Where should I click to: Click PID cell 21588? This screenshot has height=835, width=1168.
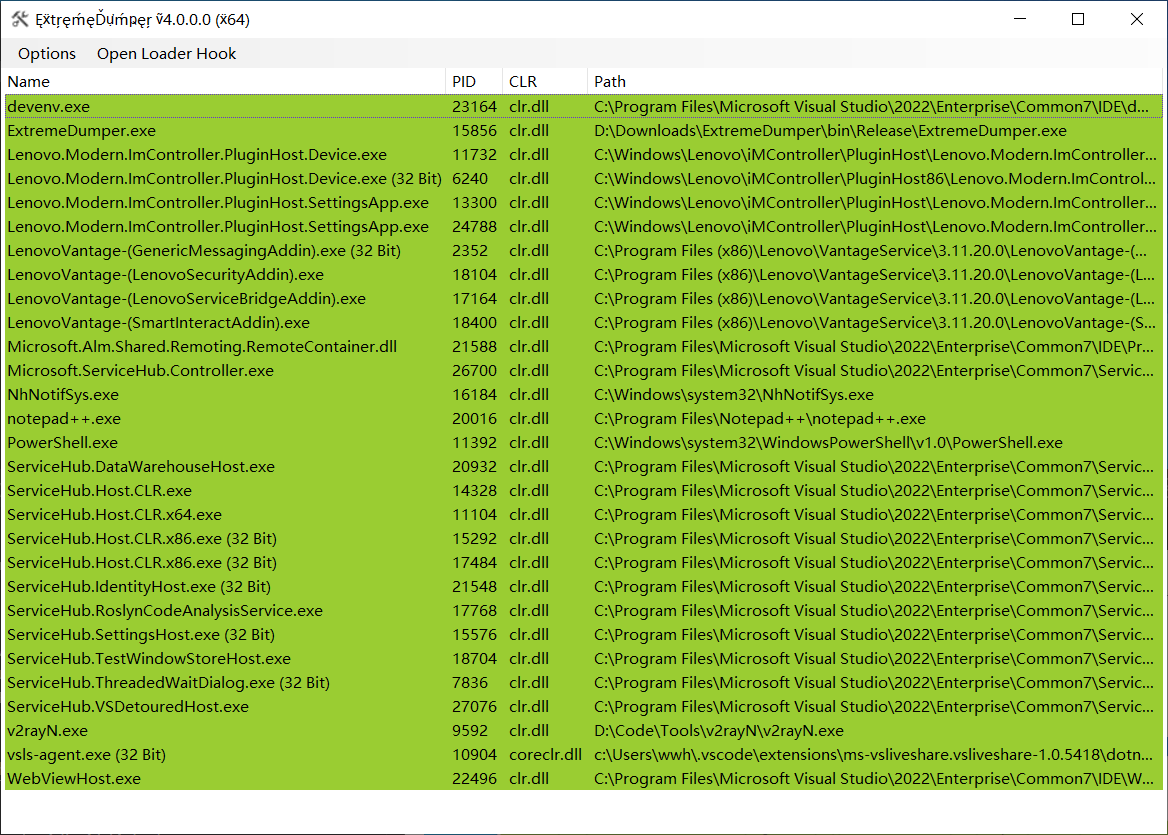point(474,346)
